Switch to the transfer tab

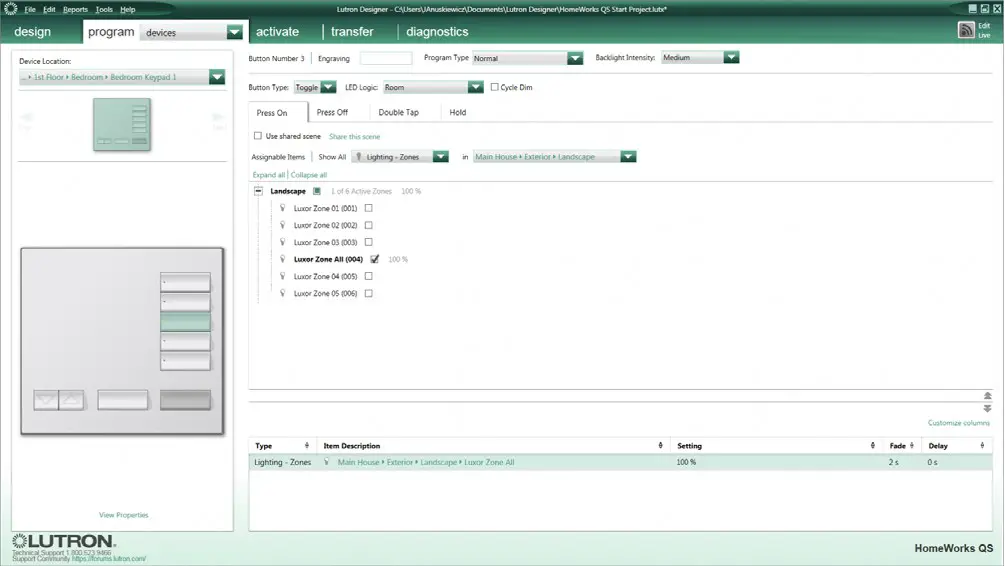[352, 31]
